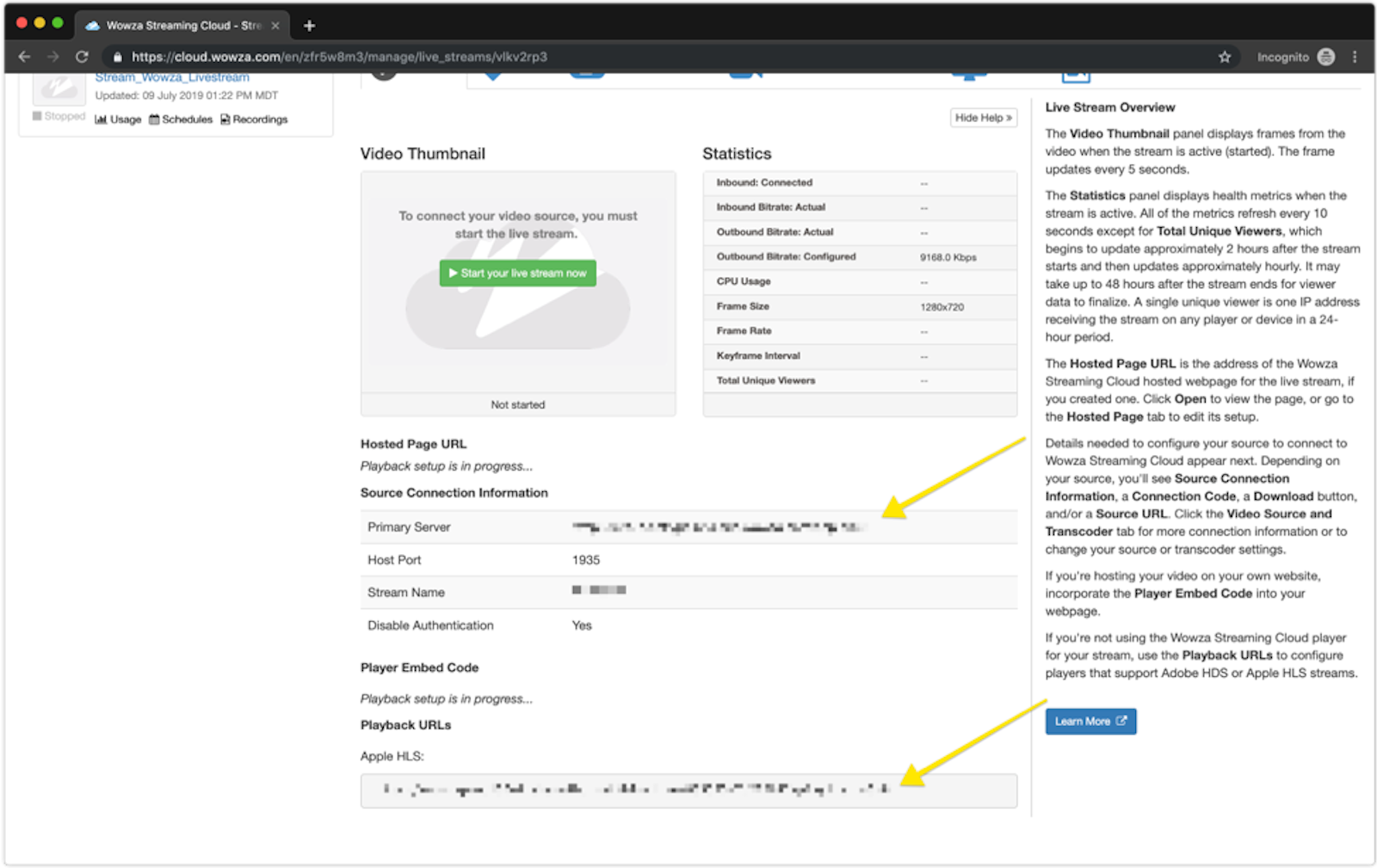Click the plus icon tab at top
The width and height of the screenshot is (1377, 868).
pos(308,26)
